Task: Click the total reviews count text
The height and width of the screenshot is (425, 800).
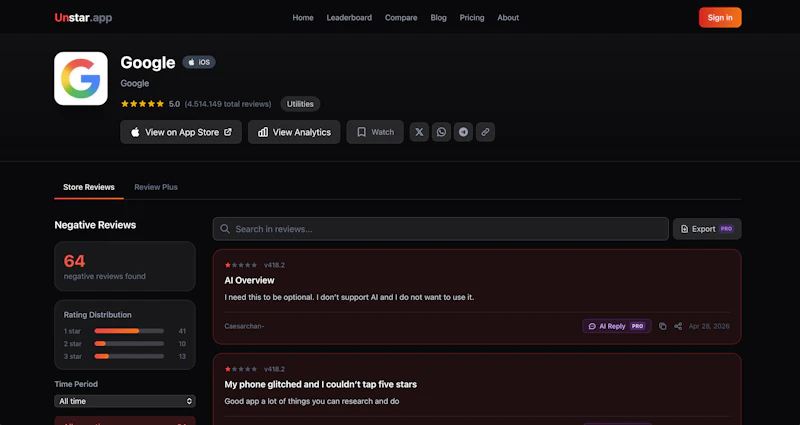Action: click(228, 104)
